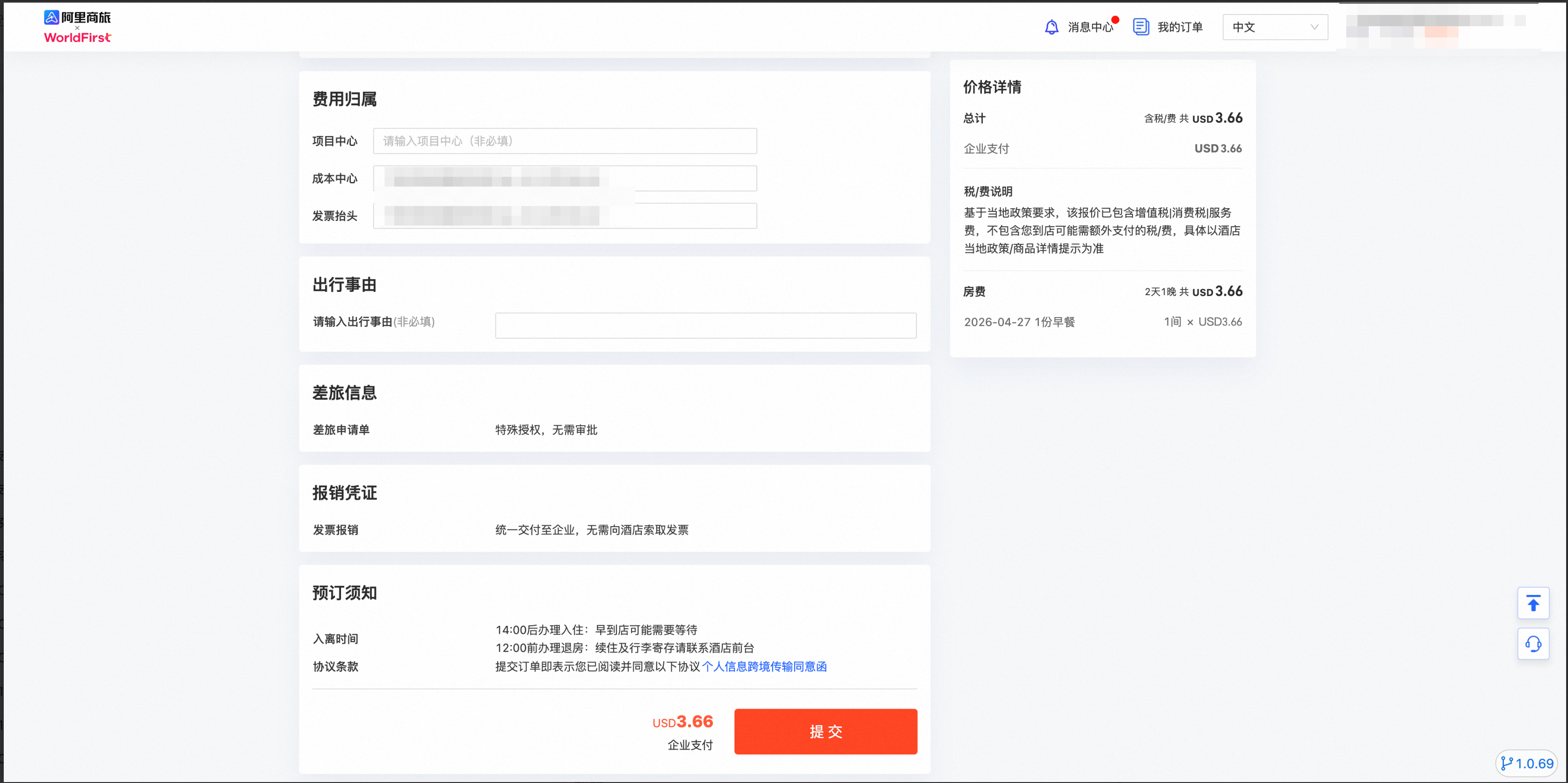Click the version 1.0.69 branch badge
The height and width of the screenshot is (783, 1568).
[x=1527, y=763]
